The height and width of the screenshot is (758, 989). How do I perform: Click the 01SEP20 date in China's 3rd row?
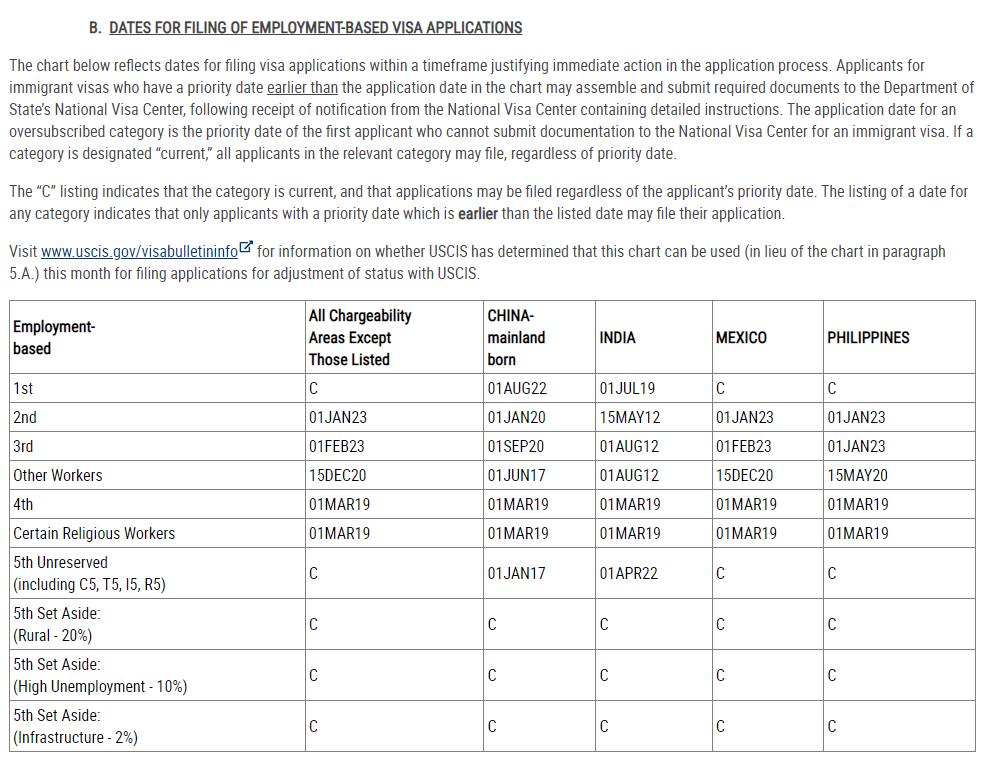click(x=516, y=447)
